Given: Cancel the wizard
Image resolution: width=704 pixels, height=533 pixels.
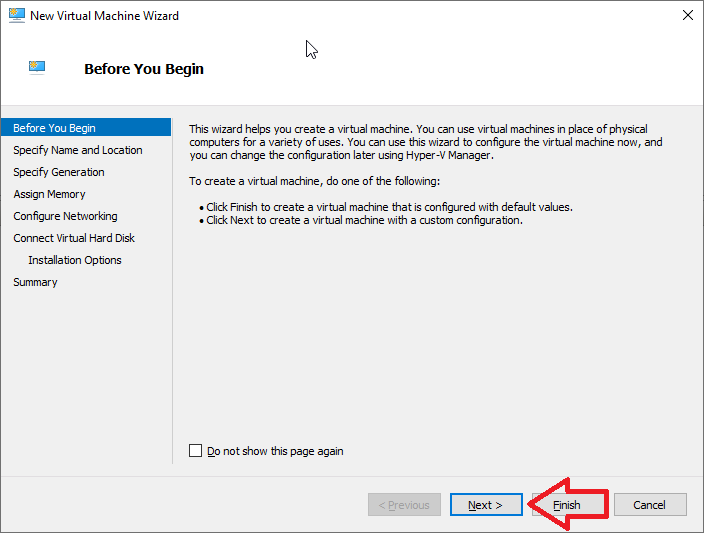Looking at the screenshot, I should tap(650, 505).
